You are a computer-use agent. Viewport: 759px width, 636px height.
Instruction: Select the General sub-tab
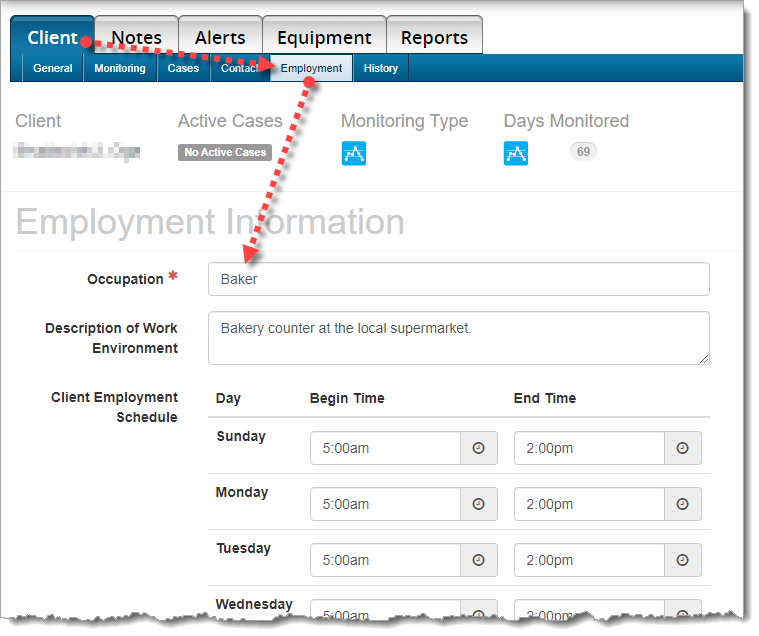point(52,68)
